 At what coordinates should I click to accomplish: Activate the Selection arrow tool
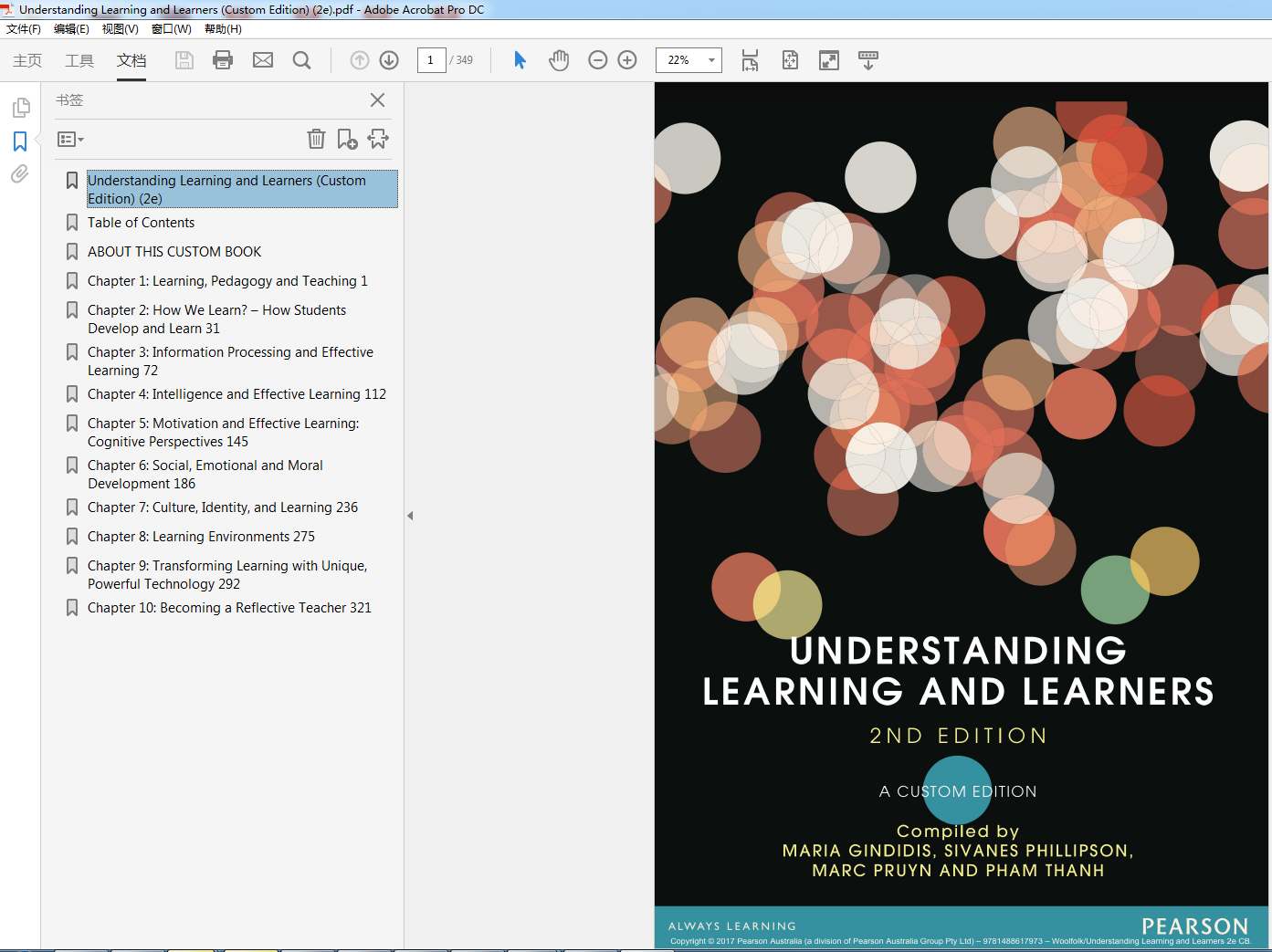coord(520,60)
